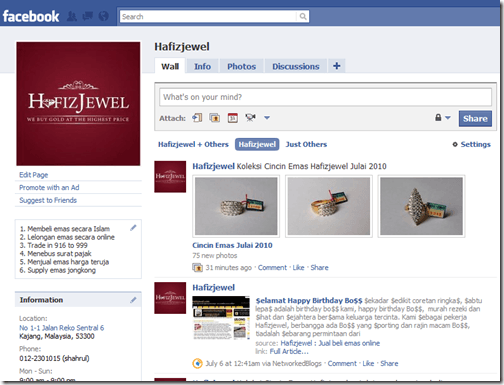This screenshot has width=504, height=385.
Task: Expand more attach options arrow
Action: tap(267, 118)
